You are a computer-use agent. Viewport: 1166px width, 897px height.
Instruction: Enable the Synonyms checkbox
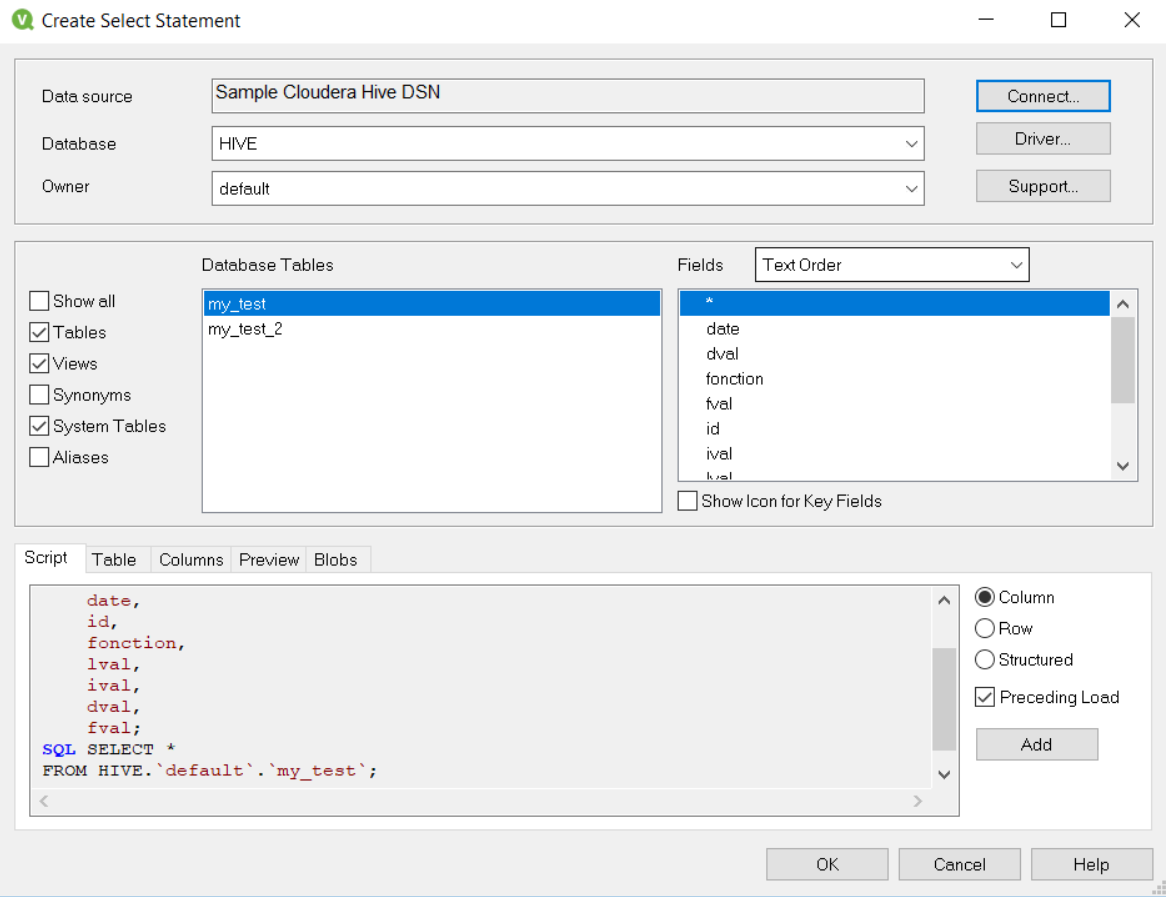tap(39, 395)
